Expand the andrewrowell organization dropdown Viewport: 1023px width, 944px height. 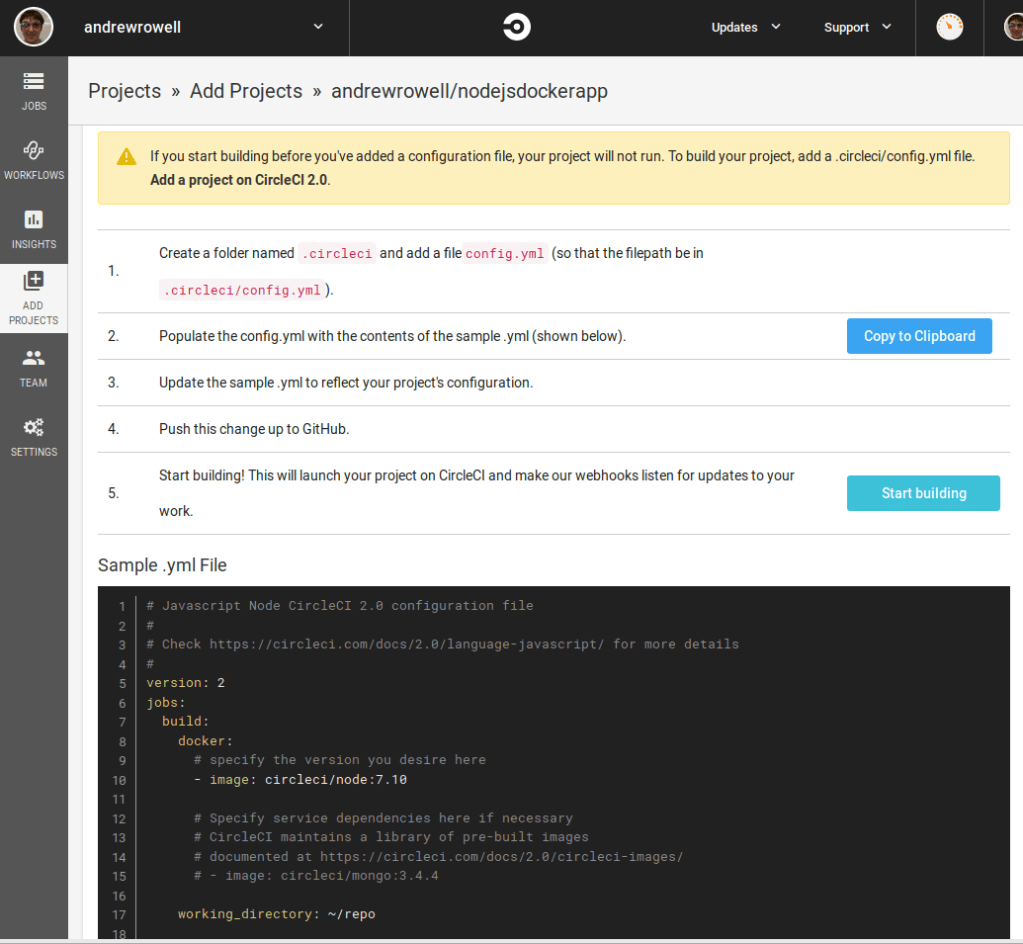click(x=318, y=28)
